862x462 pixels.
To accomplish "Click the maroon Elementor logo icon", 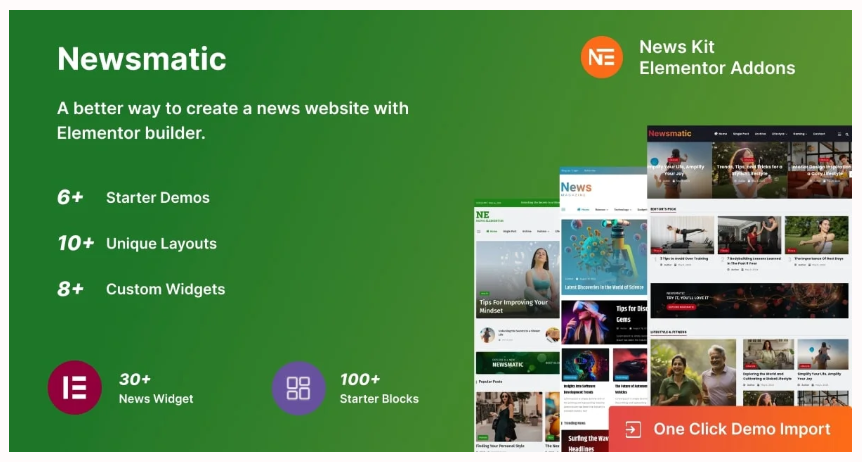I will click(x=75, y=387).
